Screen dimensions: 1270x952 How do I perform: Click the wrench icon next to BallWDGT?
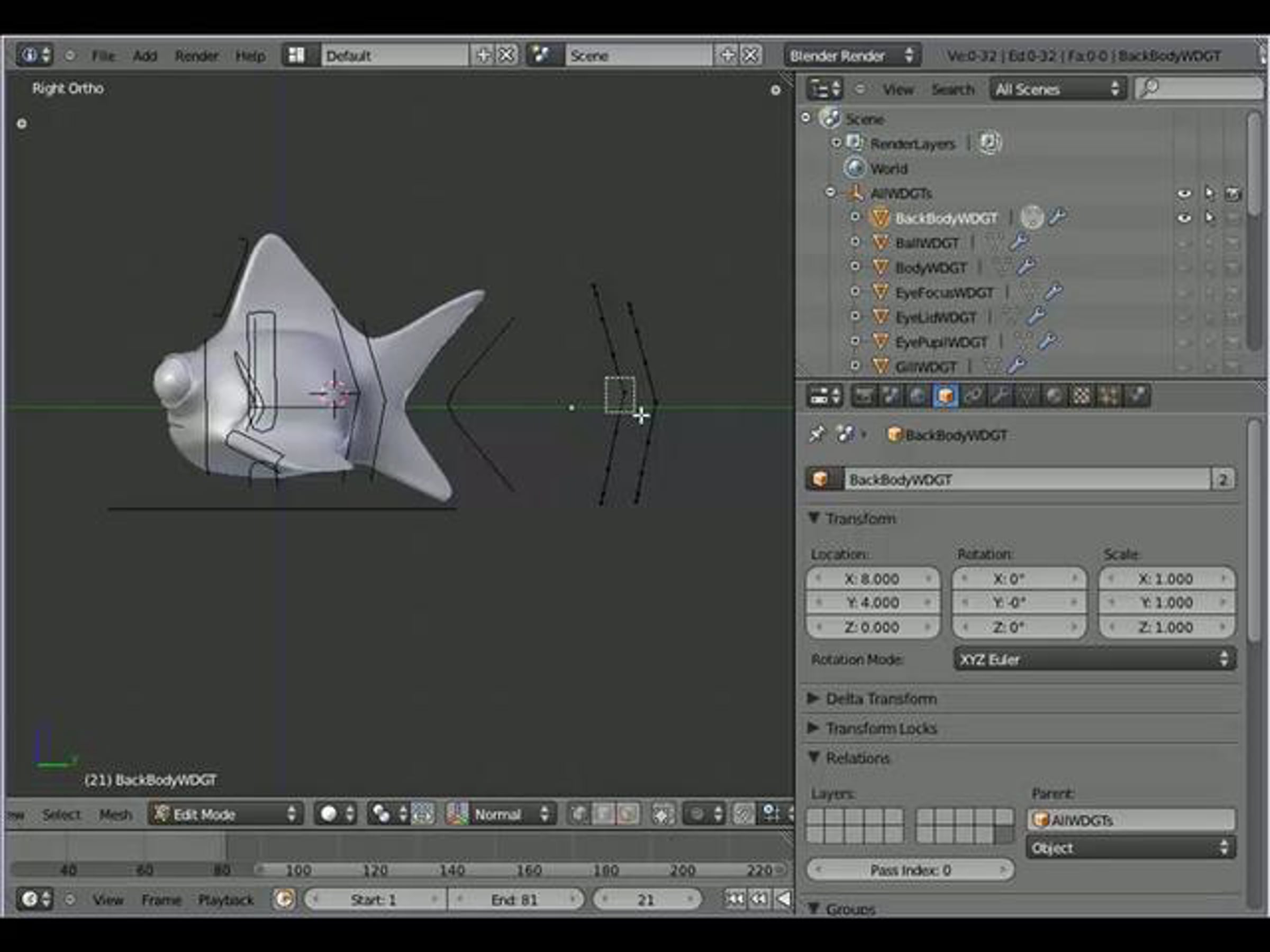click(1020, 243)
